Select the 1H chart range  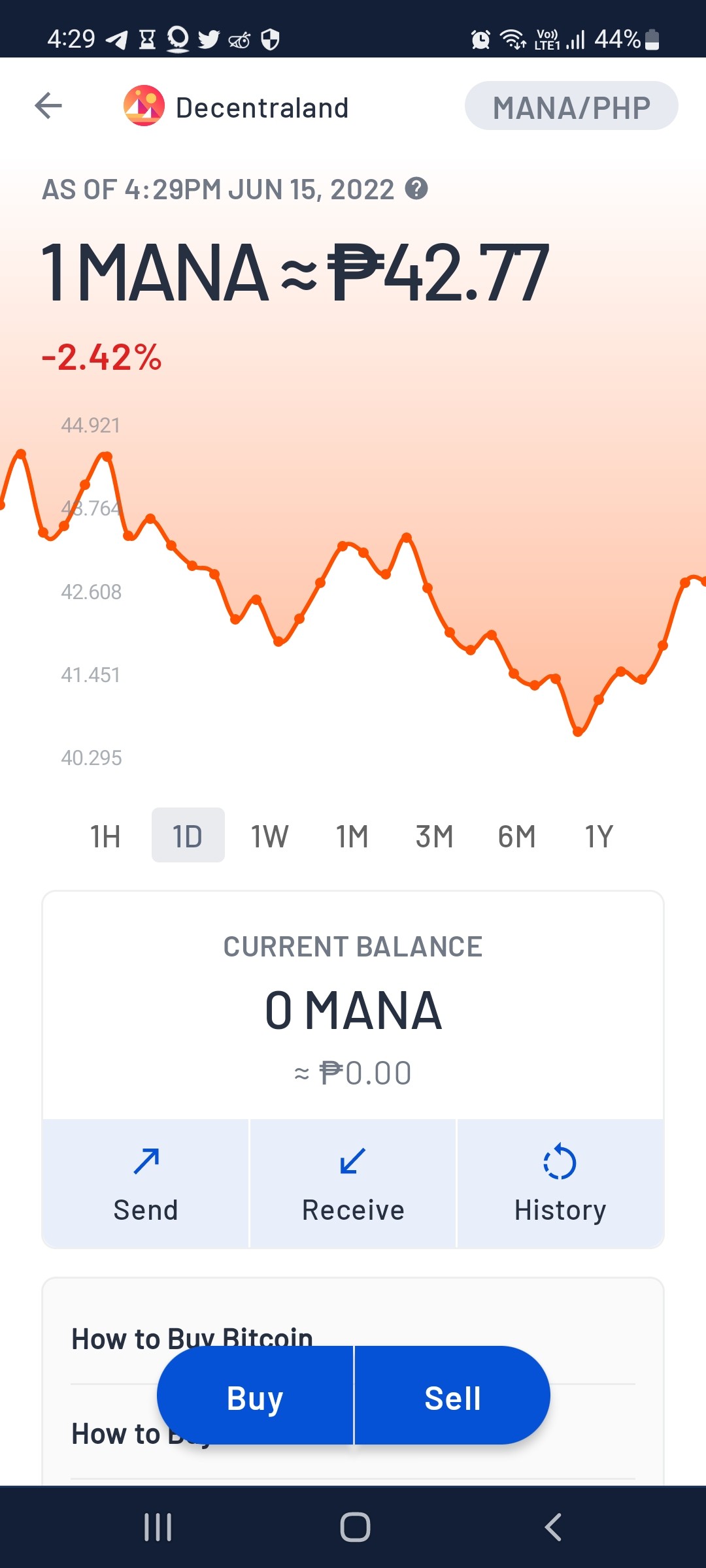click(x=105, y=836)
